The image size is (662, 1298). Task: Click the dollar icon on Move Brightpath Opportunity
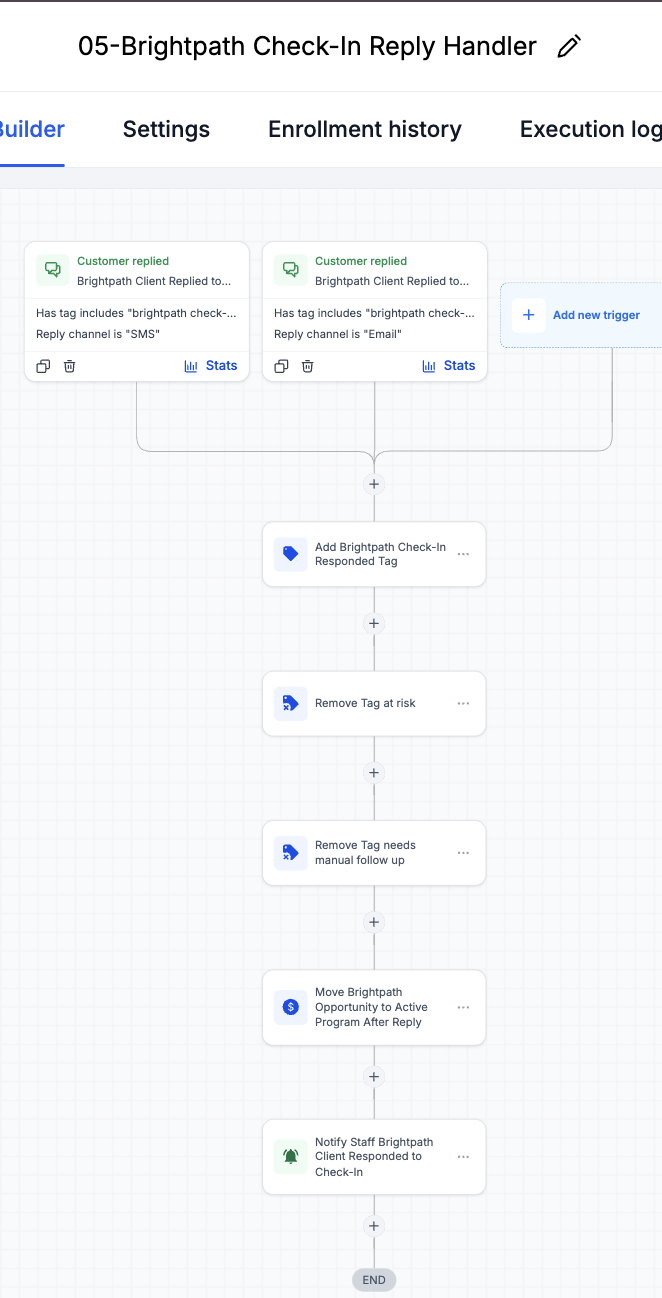coord(291,1007)
